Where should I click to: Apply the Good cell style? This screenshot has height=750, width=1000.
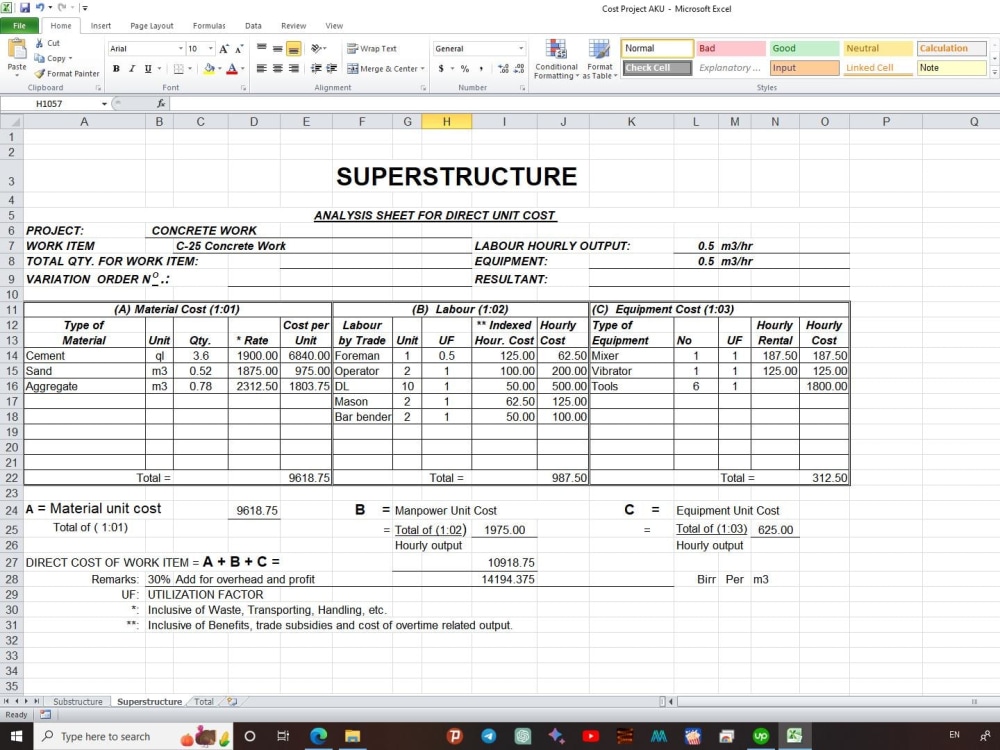click(x=804, y=48)
